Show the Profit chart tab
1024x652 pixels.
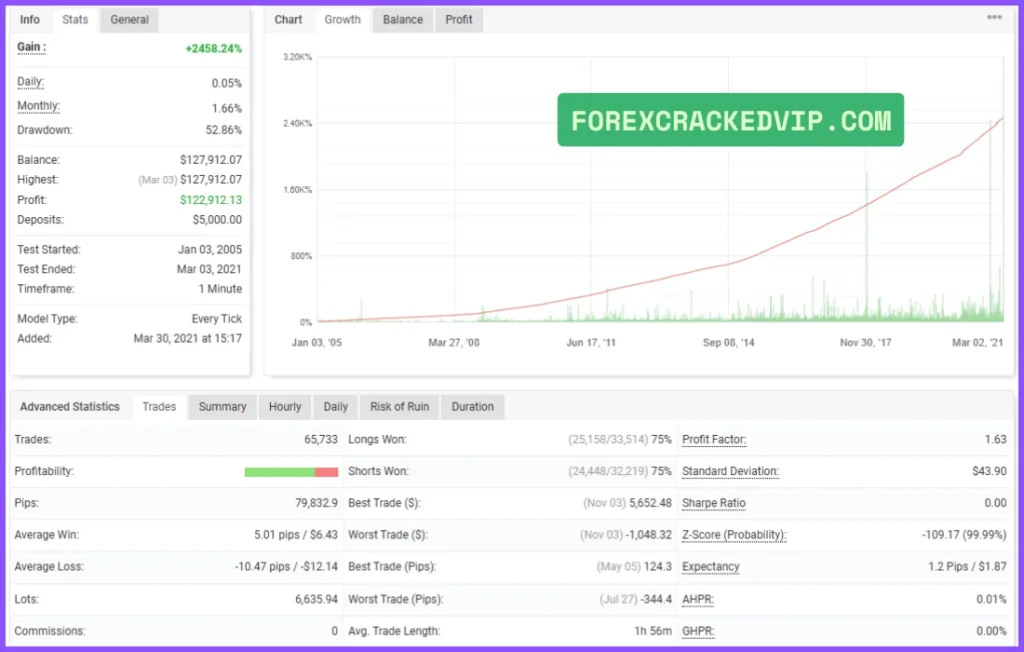[x=459, y=20]
